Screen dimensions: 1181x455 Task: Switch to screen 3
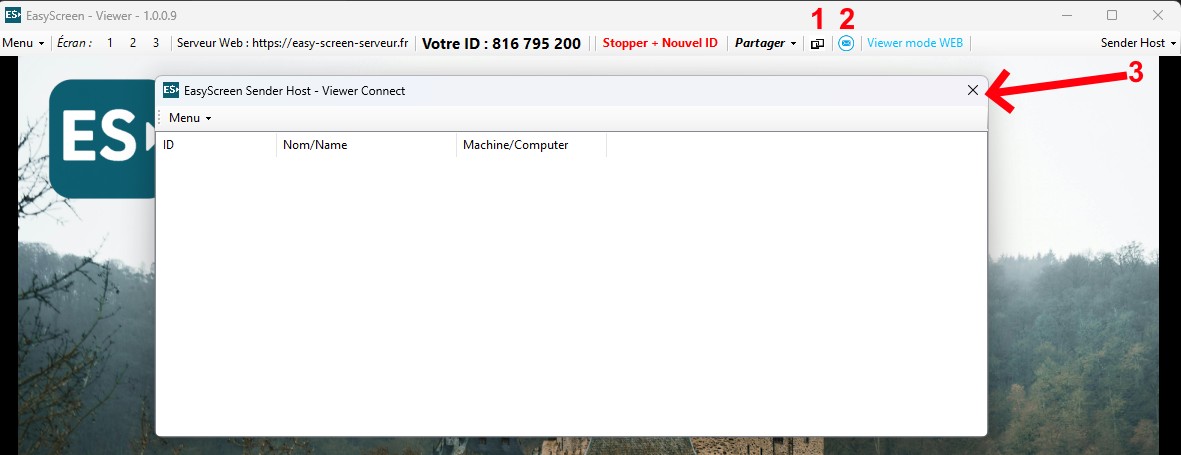pos(156,44)
